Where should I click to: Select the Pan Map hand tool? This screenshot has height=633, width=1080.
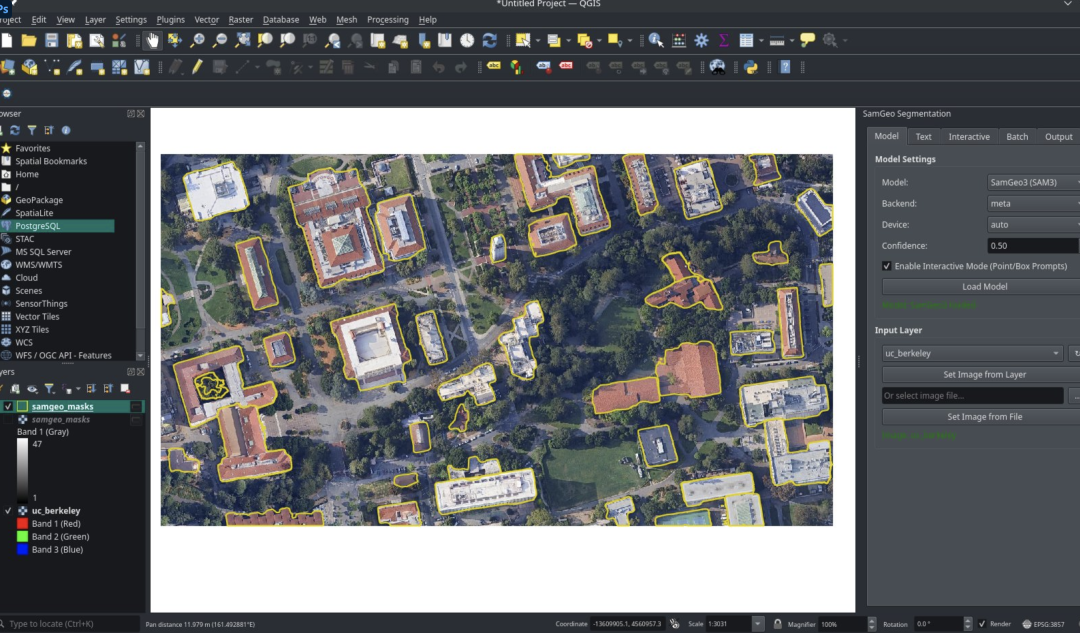coord(152,41)
